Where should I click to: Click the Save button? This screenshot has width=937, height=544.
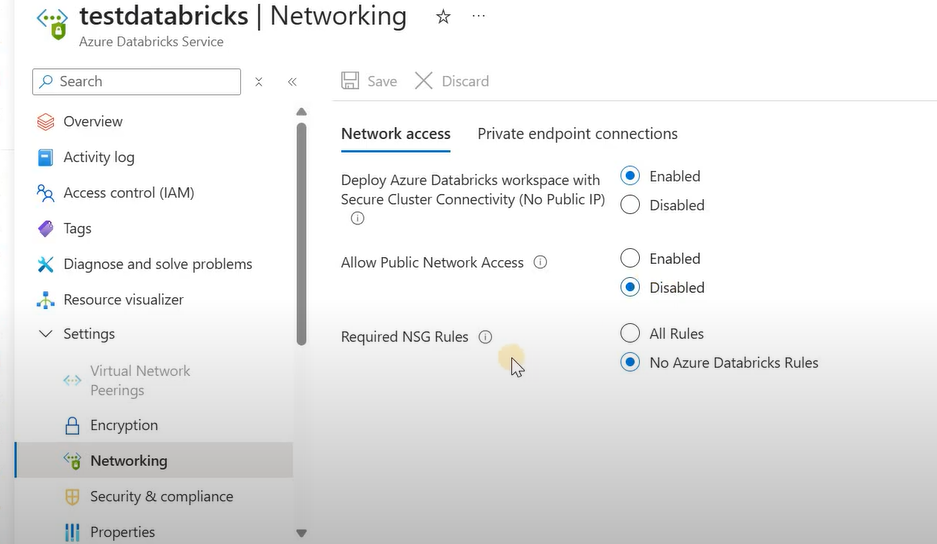tap(369, 81)
